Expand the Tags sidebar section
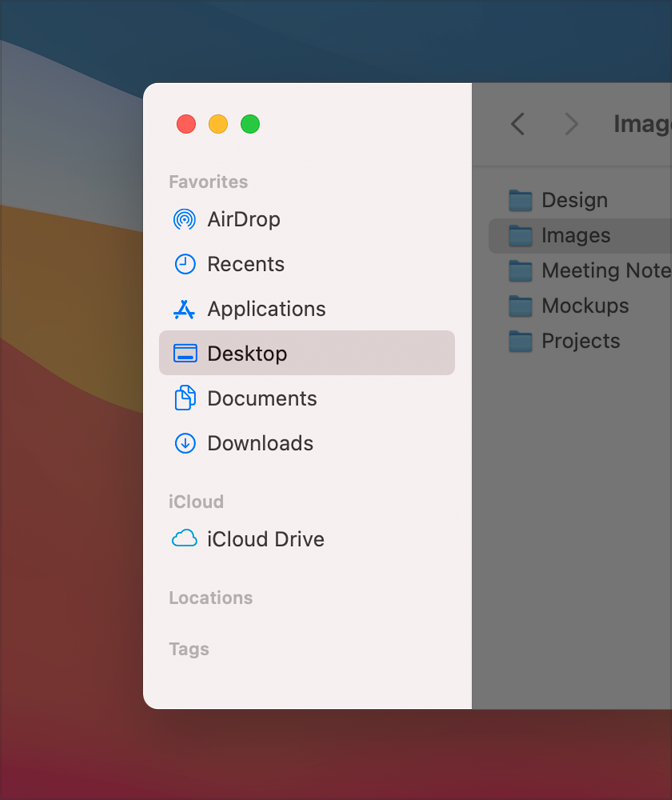The height and width of the screenshot is (800, 672). tap(189, 649)
